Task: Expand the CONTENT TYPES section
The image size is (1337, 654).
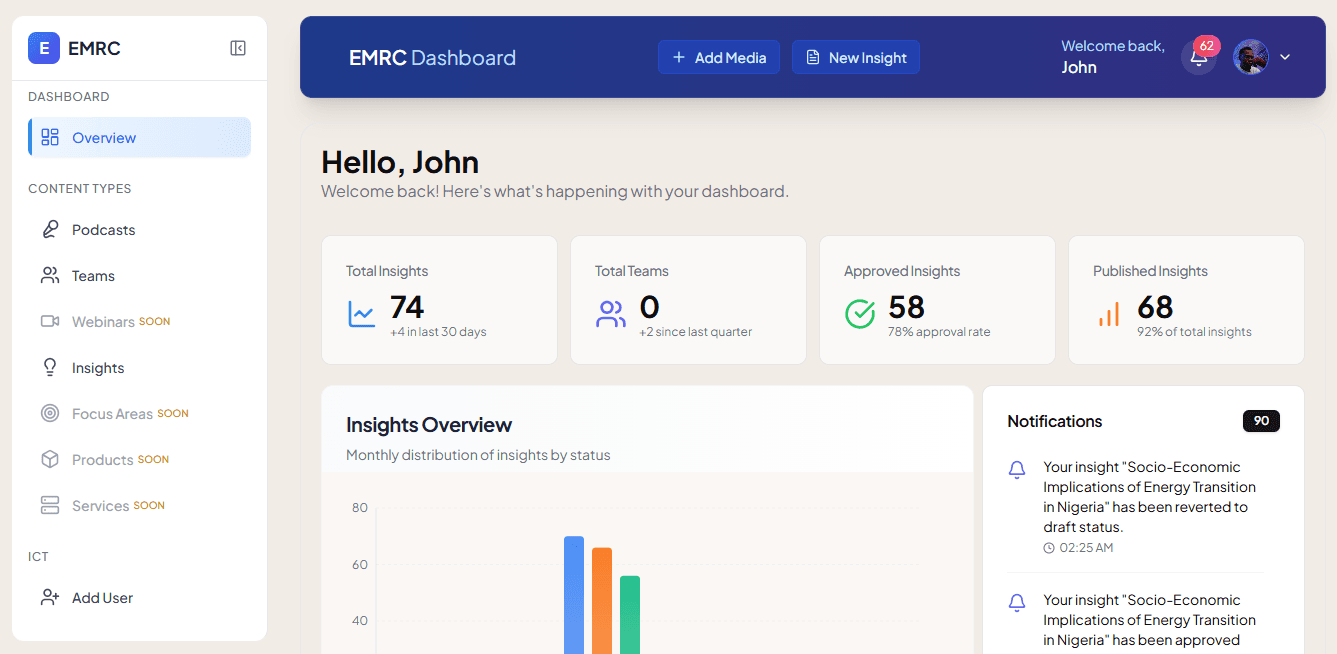Action: [80, 188]
